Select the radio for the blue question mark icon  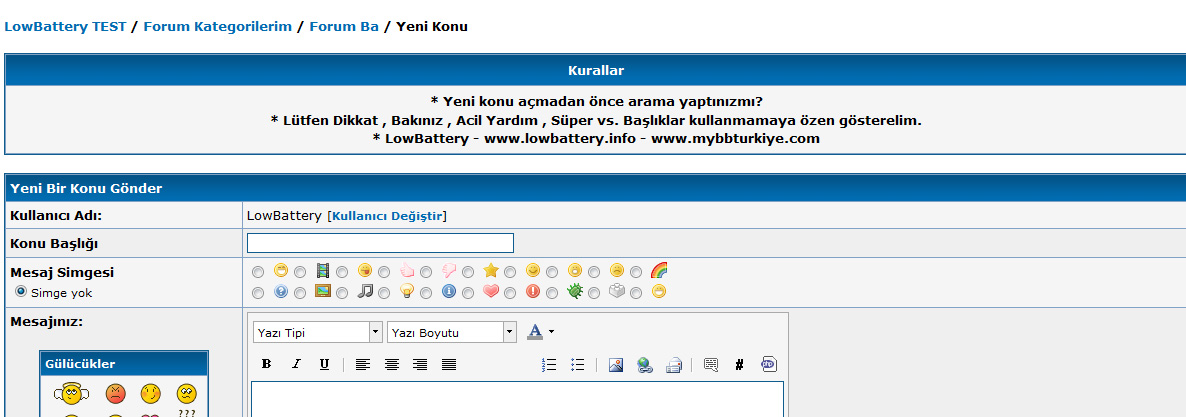pos(259,292)
